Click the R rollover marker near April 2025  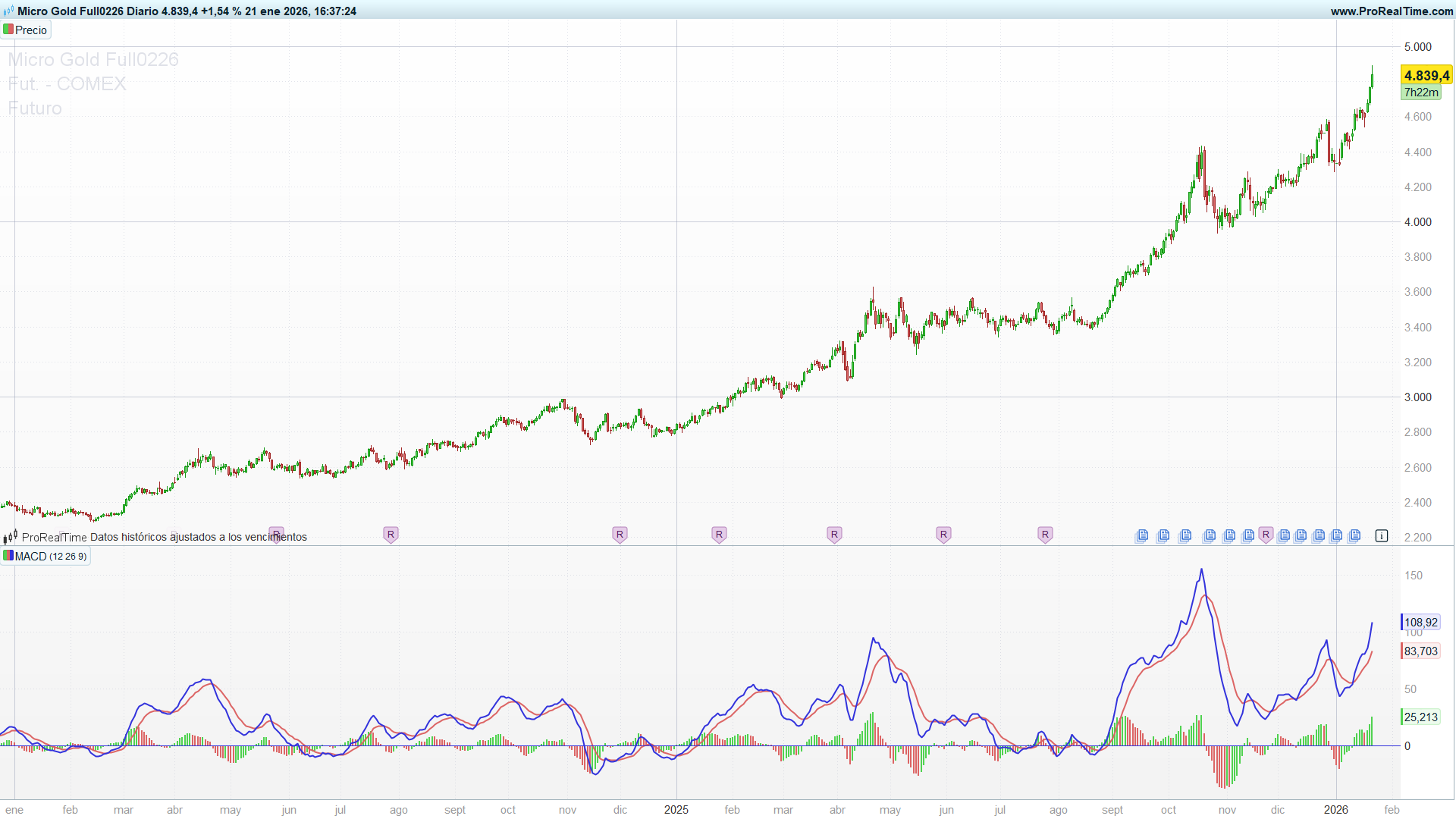(x=834, y=535)
